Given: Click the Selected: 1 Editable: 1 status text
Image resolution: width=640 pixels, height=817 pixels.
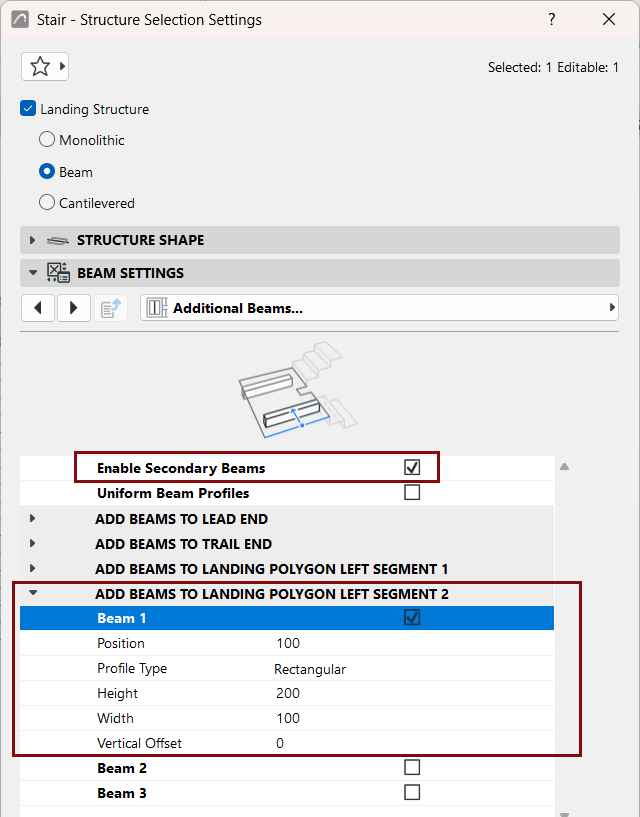Looking at the screenshot, I should pyautogui.click(x=553, y=68).
